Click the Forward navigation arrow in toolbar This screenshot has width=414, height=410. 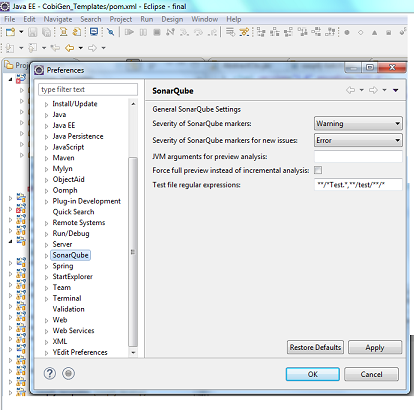[92, 48]
